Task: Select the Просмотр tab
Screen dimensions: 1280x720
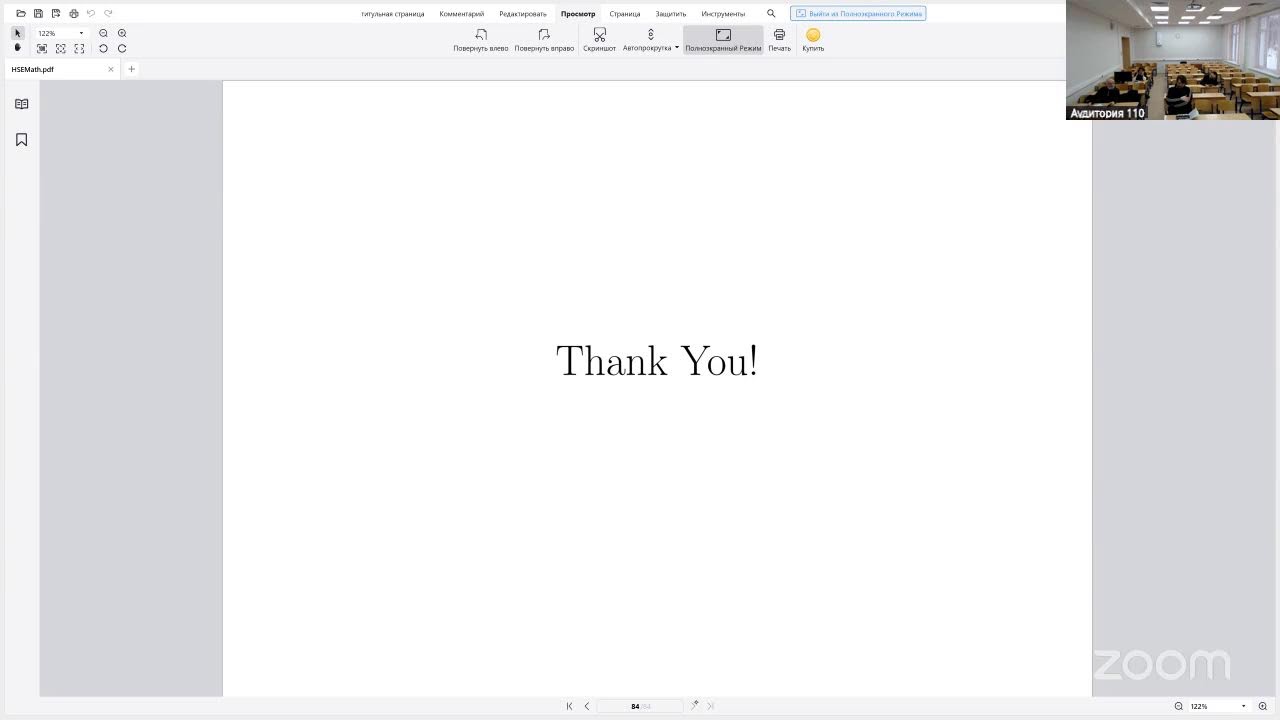Action: click(x=578, y=14)
